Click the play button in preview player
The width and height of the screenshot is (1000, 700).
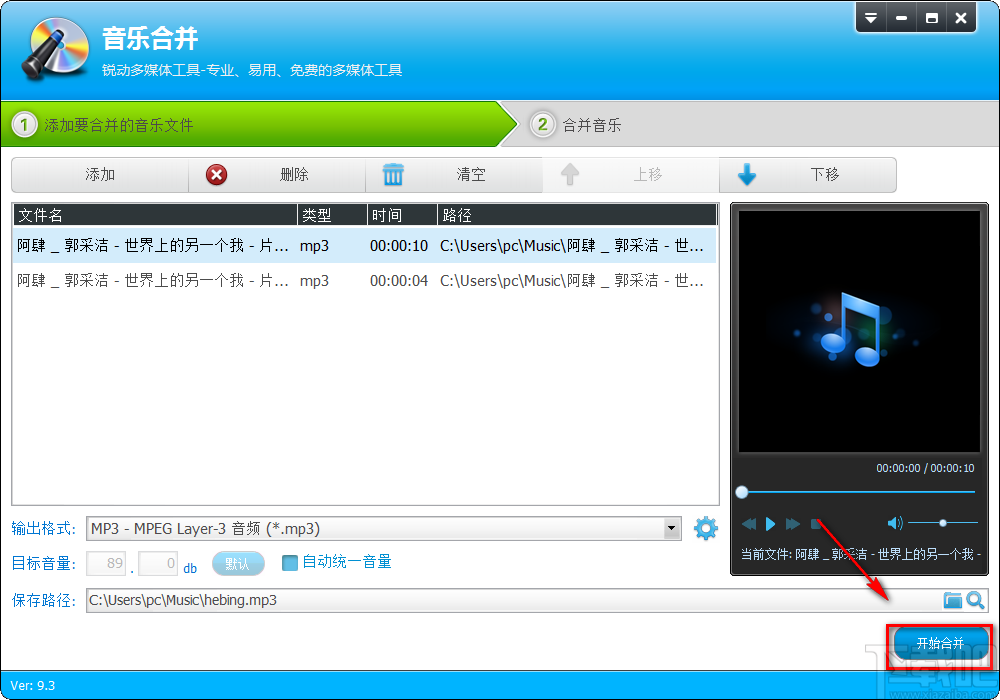770,524
